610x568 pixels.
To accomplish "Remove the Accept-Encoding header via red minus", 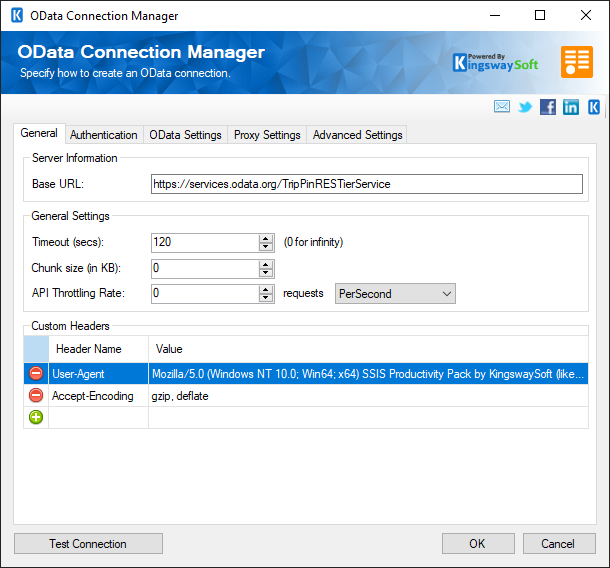I will pos(36,395).
